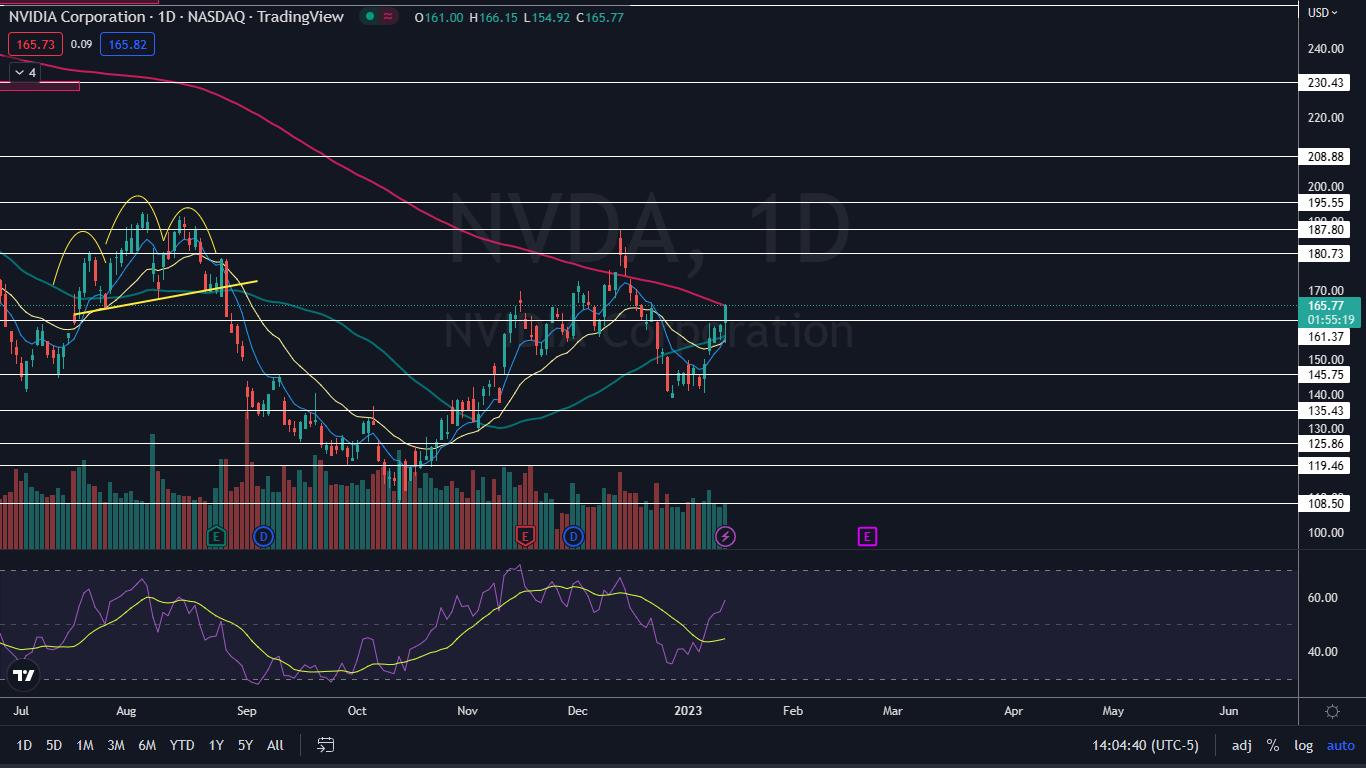1366x768 pixels.
Task: Toggle logarithmic scale 'log'
Action: pos(1303,745)
